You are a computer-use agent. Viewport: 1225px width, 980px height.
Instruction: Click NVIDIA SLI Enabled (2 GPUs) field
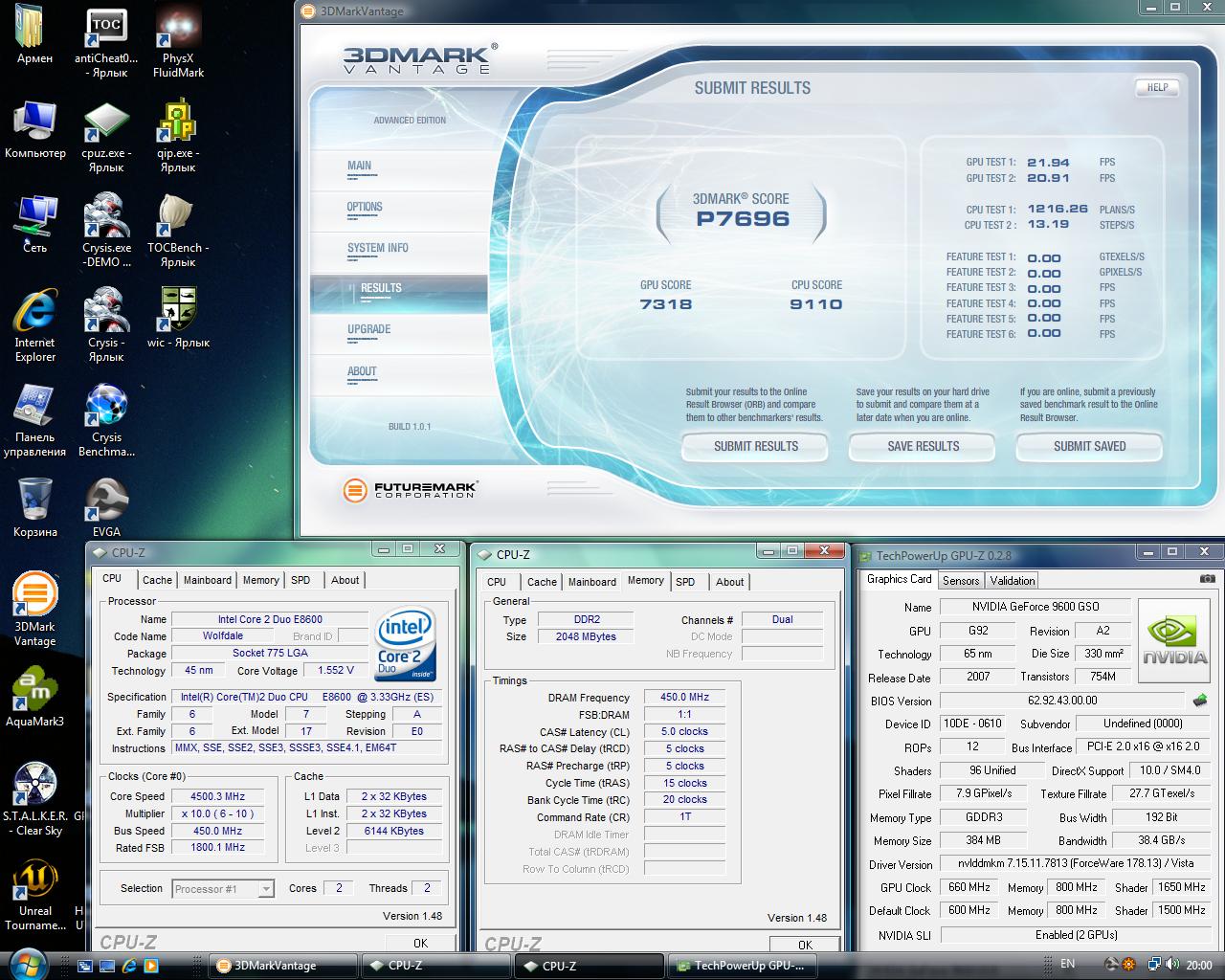[x=1076, y=935]
